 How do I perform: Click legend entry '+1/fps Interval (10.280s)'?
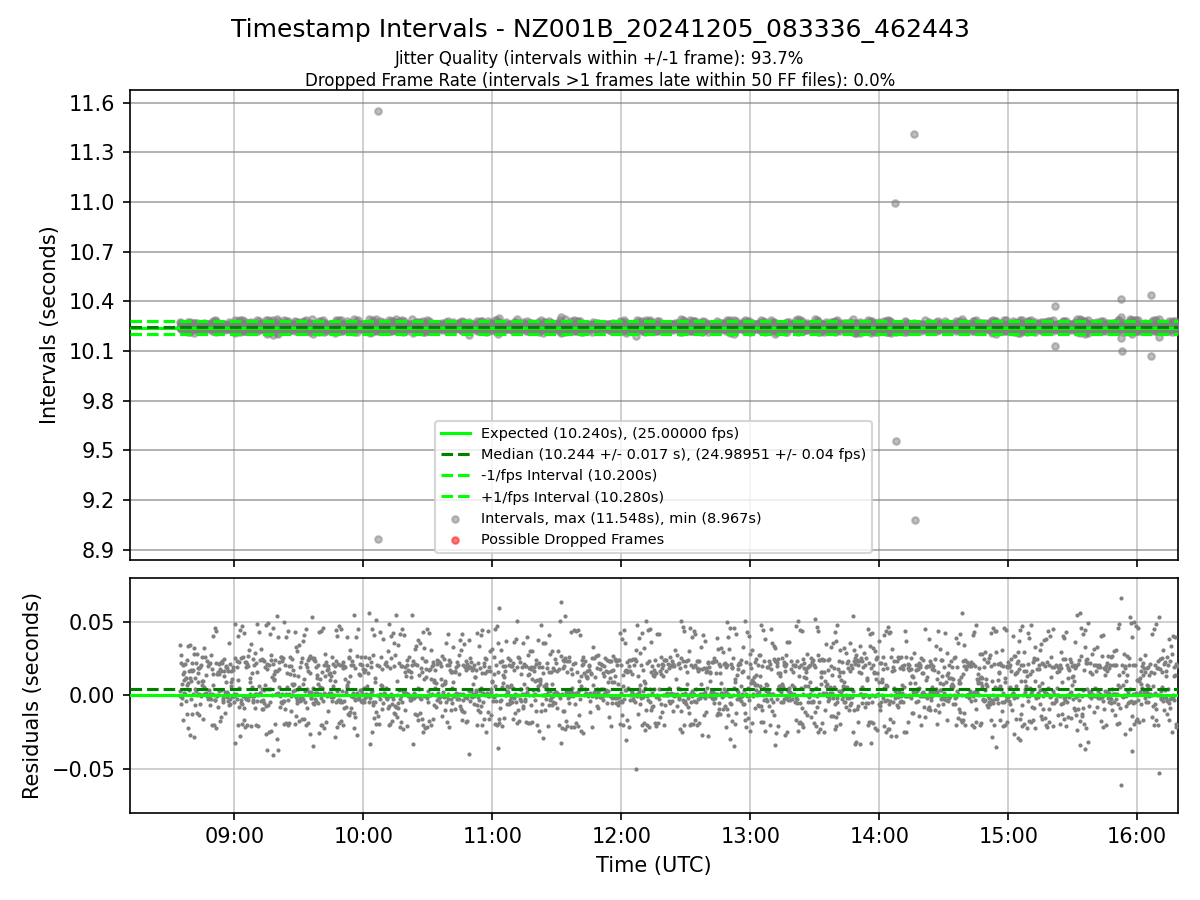tap(572, 497)
